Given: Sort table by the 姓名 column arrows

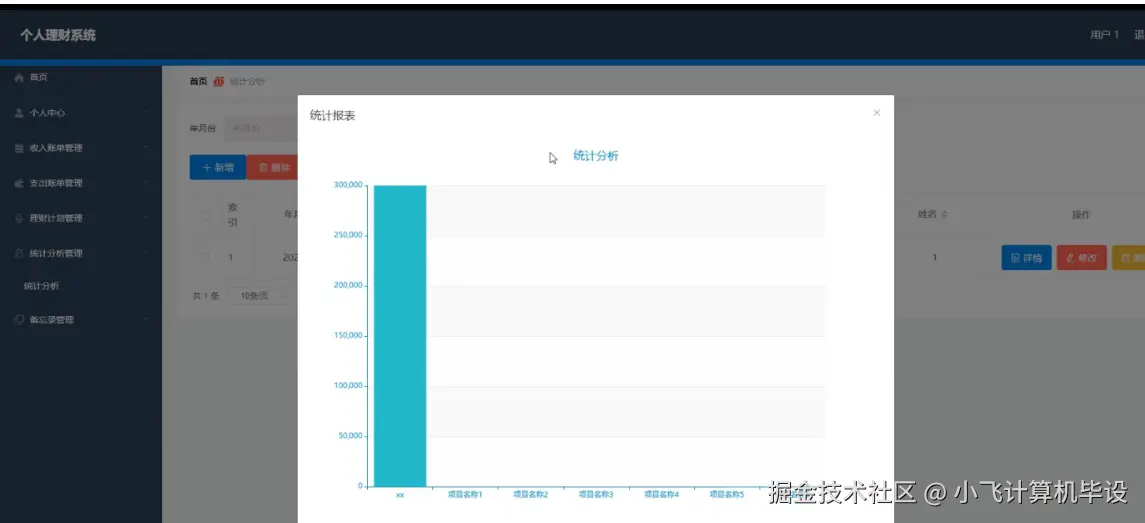Looking at the screenshot, I should tap(944, 215).
